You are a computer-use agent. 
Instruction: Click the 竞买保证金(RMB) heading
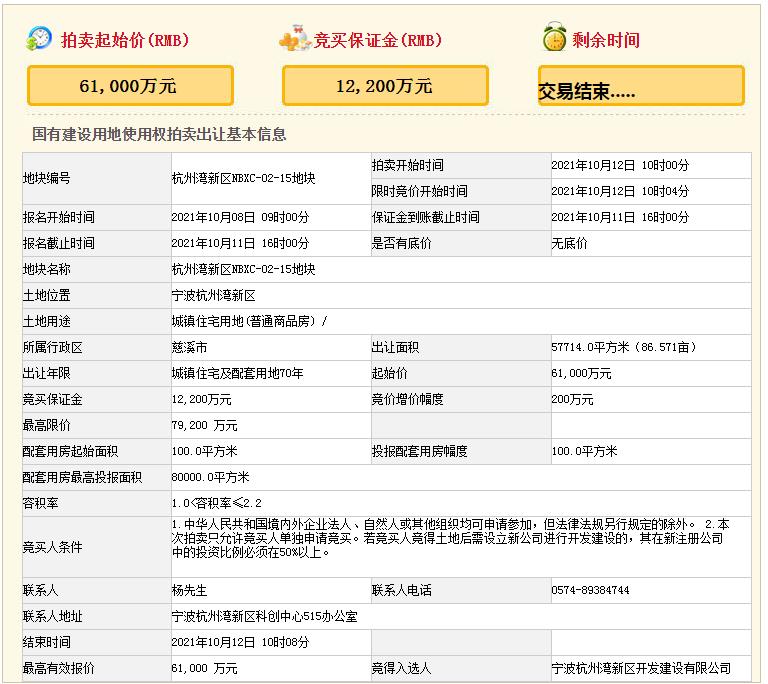(378, 40)
